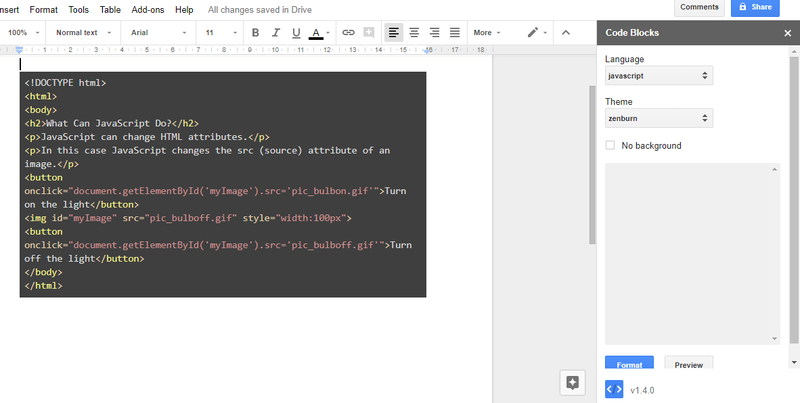This screenshot has width=800, height=403.
Task: Click the 'JavaScript can change HTML attributes' line
Action: click(x=147, y=137)
